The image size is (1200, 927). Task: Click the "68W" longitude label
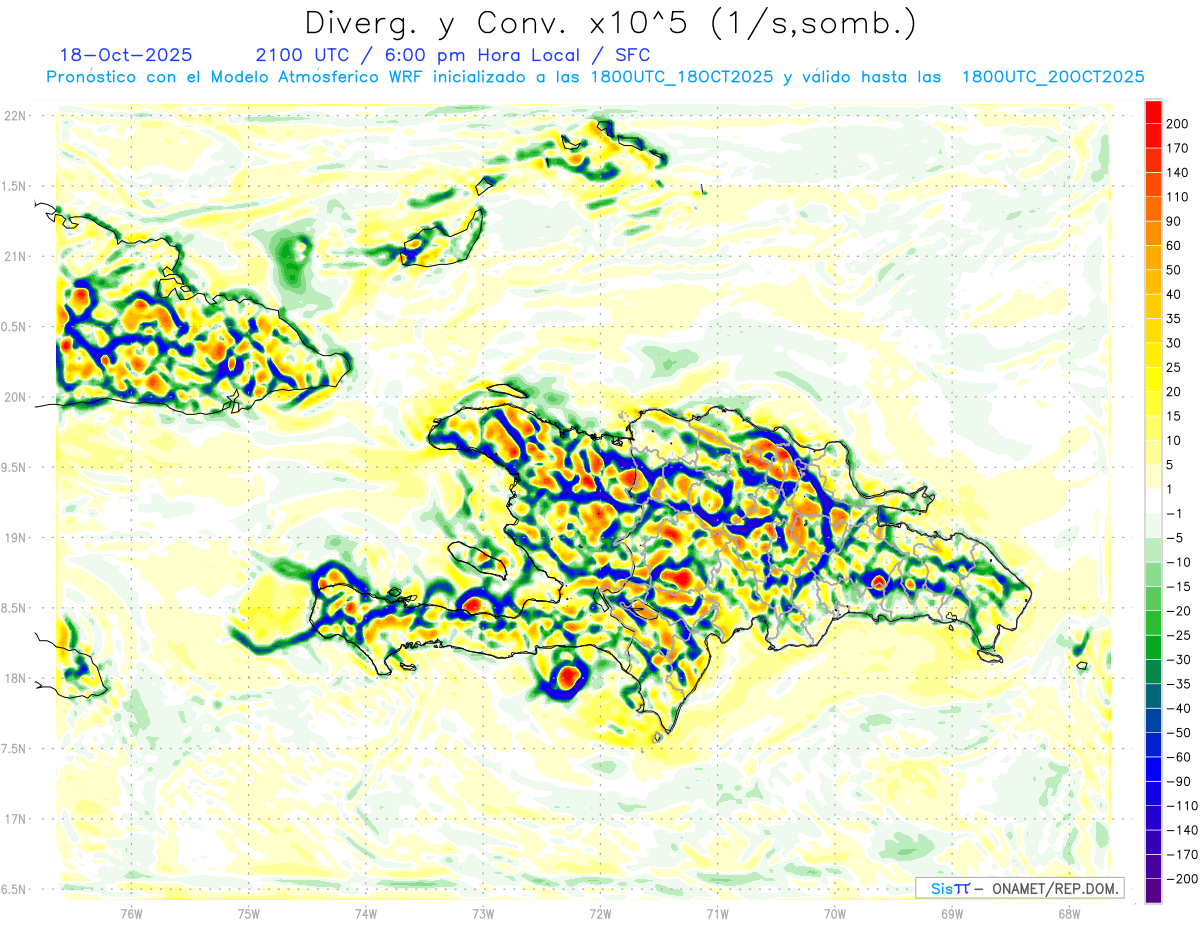tap(1069, 914)
